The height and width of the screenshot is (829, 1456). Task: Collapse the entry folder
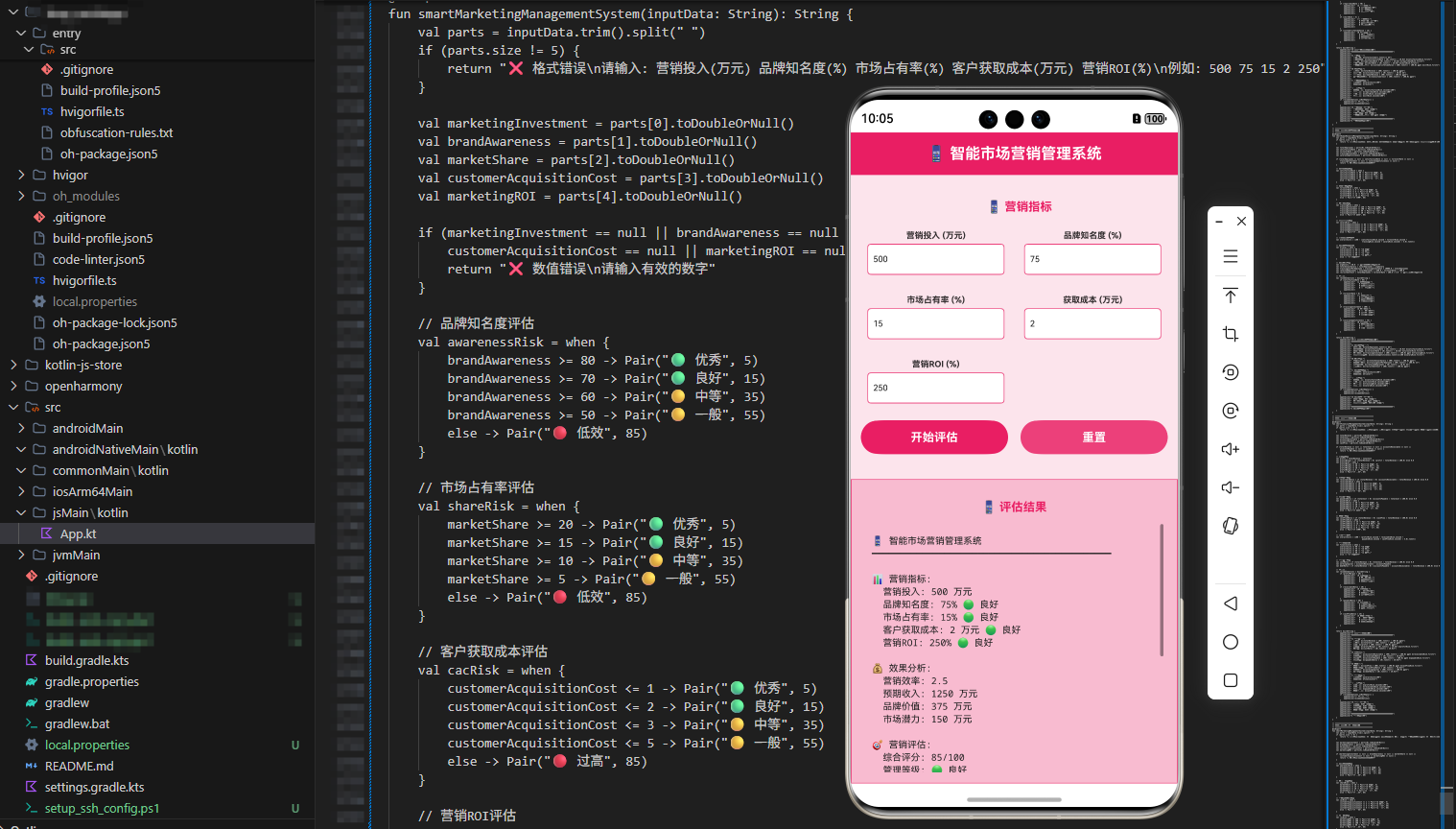point(21,33)
